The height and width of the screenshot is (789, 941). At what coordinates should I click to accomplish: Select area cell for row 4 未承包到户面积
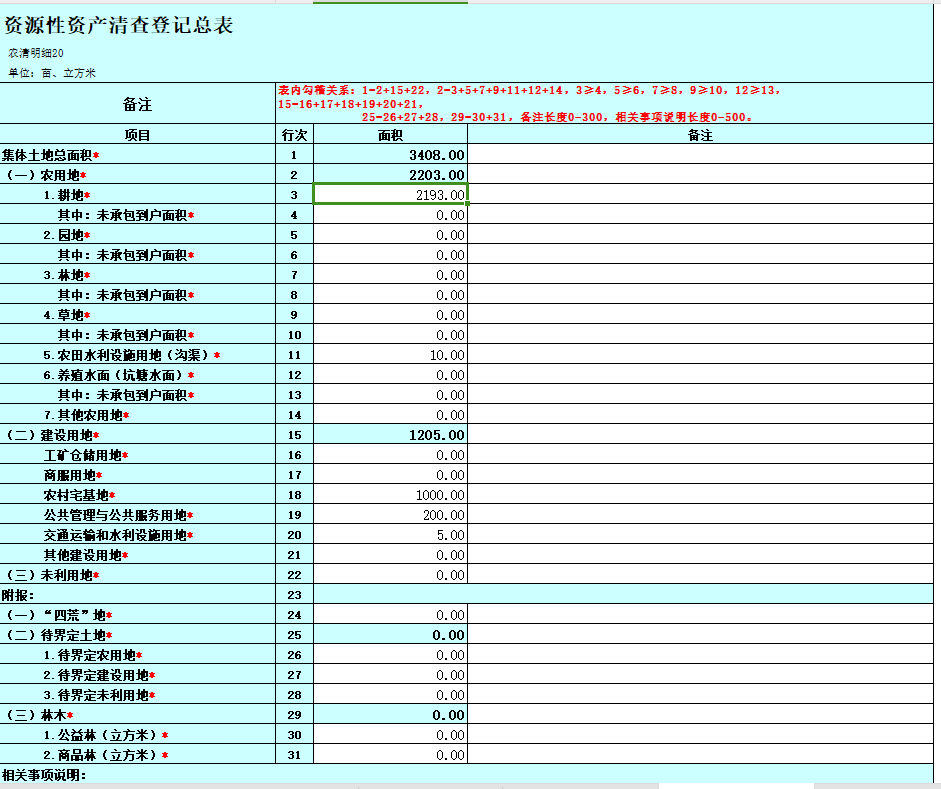[390, 215]
